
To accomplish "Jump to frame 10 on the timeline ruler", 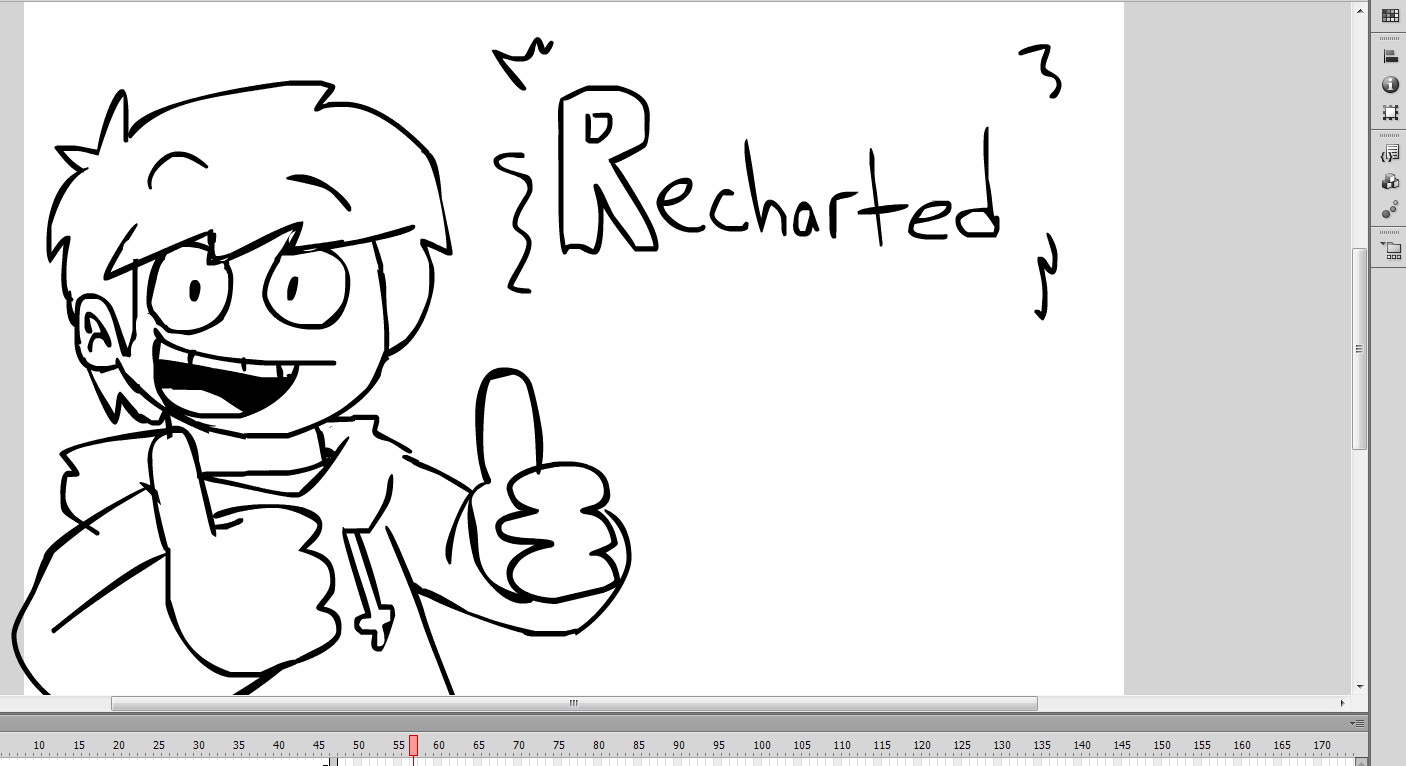I will pos(39,745).
